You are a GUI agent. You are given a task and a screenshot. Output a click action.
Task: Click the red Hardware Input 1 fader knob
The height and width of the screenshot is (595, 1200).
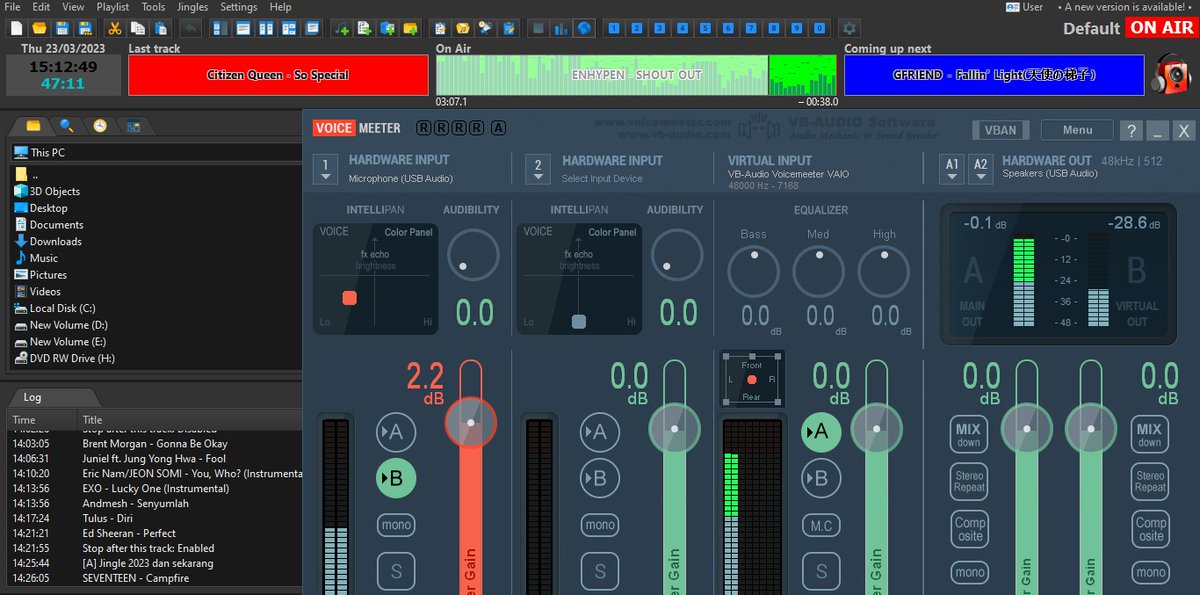click(471, 423)
